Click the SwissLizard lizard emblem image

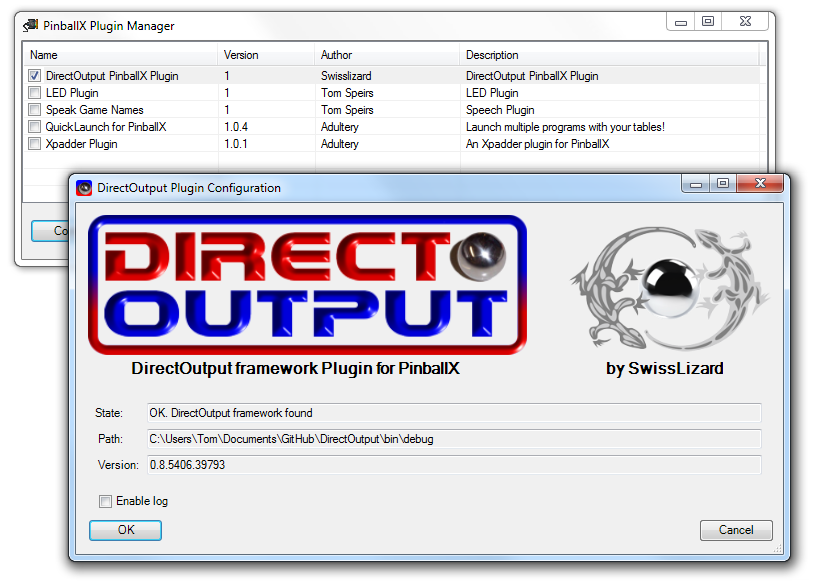click(669, 289)
